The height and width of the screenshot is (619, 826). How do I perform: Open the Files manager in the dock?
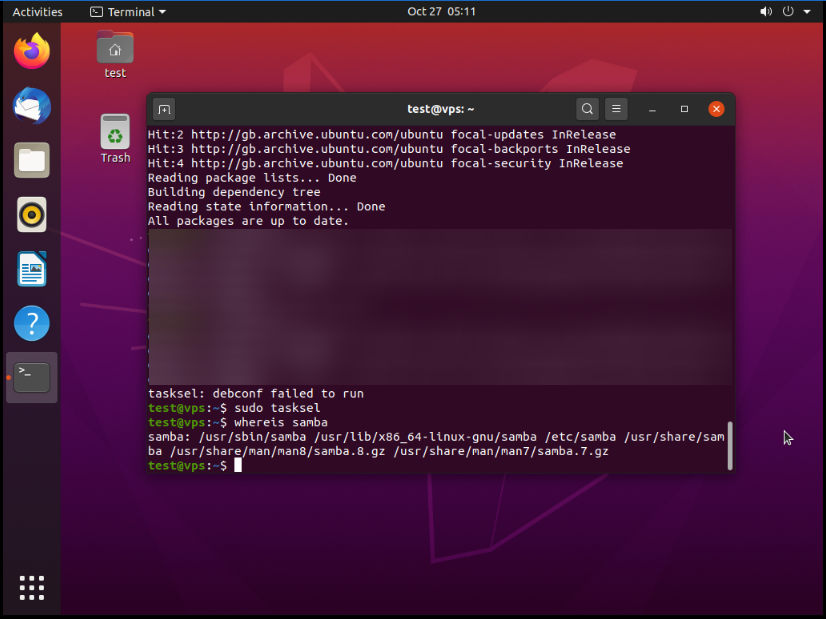[x=32, y=160]
